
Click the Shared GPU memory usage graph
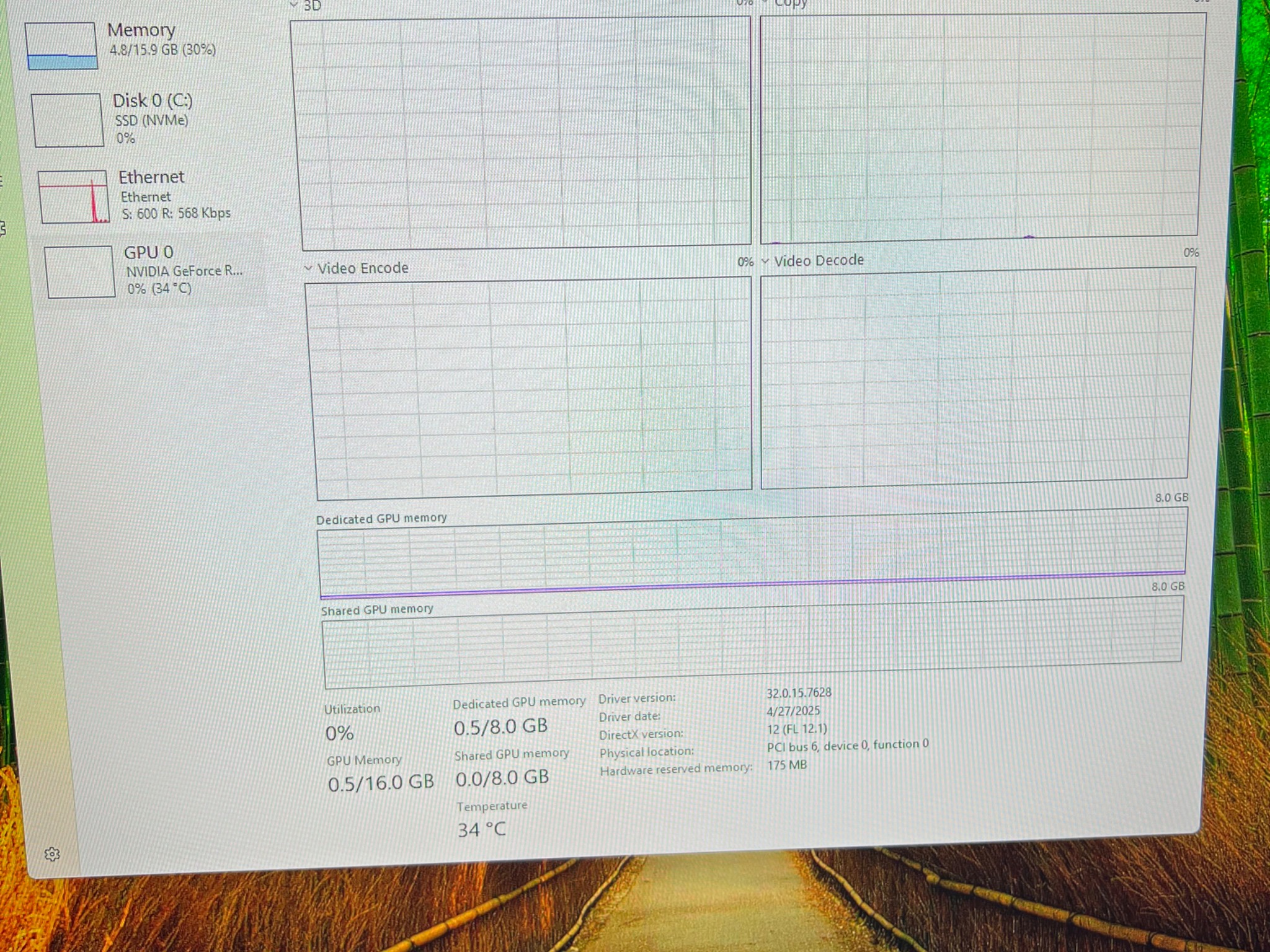(752, 645)
